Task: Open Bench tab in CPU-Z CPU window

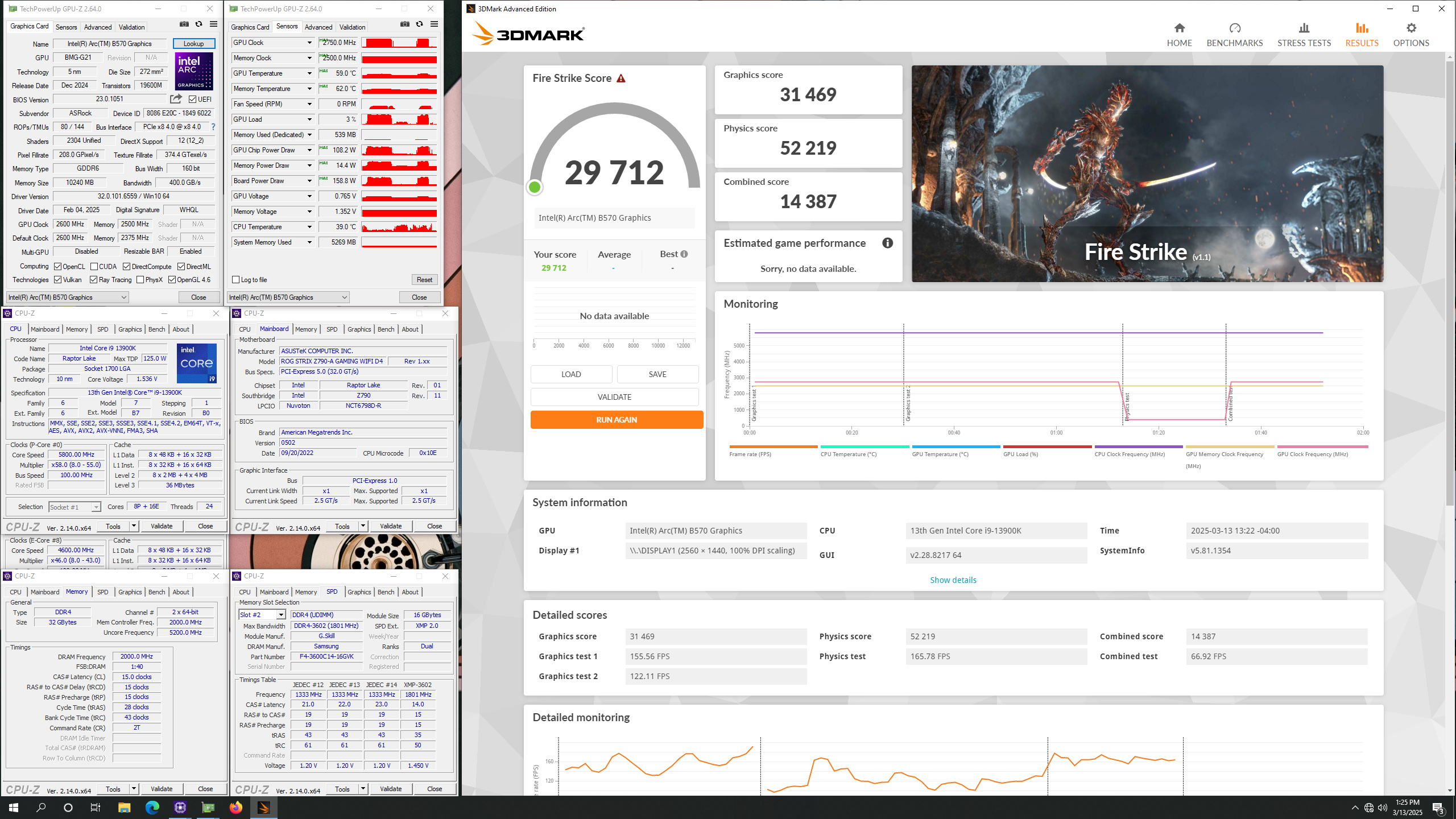Action: point(156,329)
